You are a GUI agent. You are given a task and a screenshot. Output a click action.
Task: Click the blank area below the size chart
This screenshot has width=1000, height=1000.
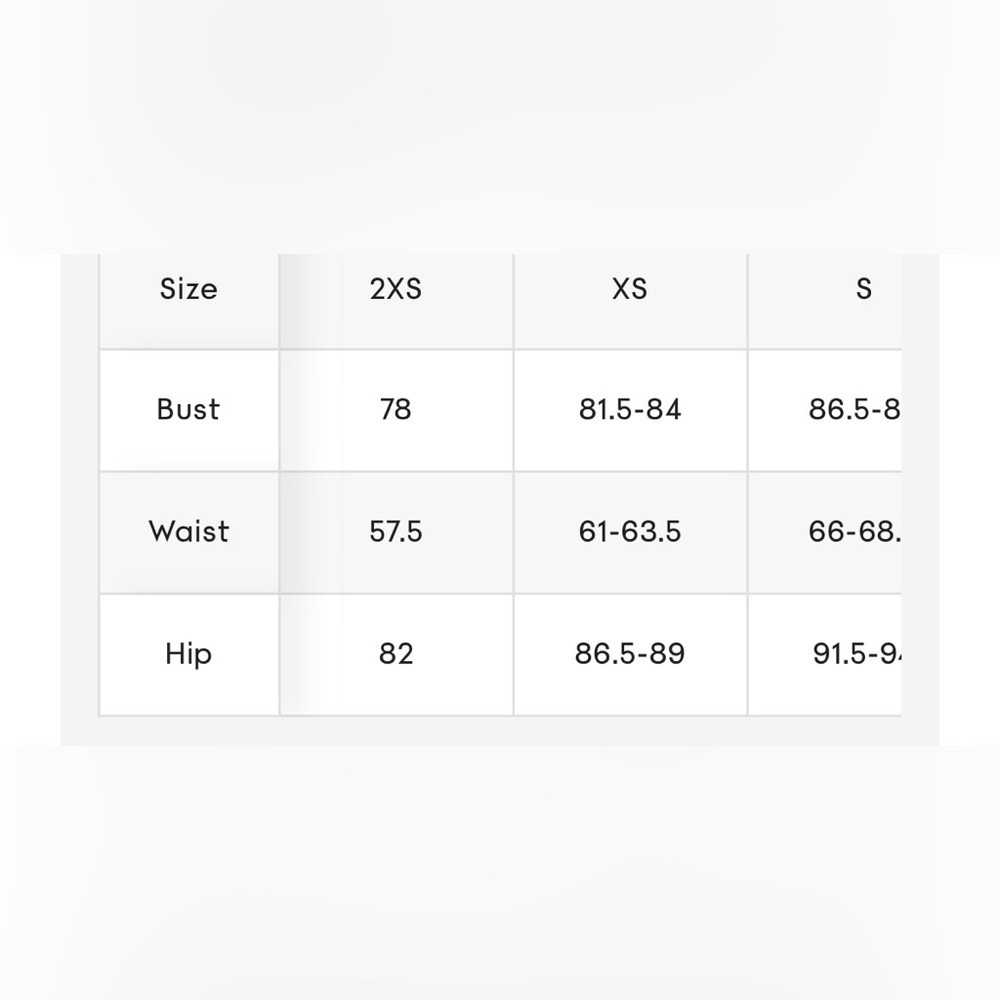[x=500, y=870]
